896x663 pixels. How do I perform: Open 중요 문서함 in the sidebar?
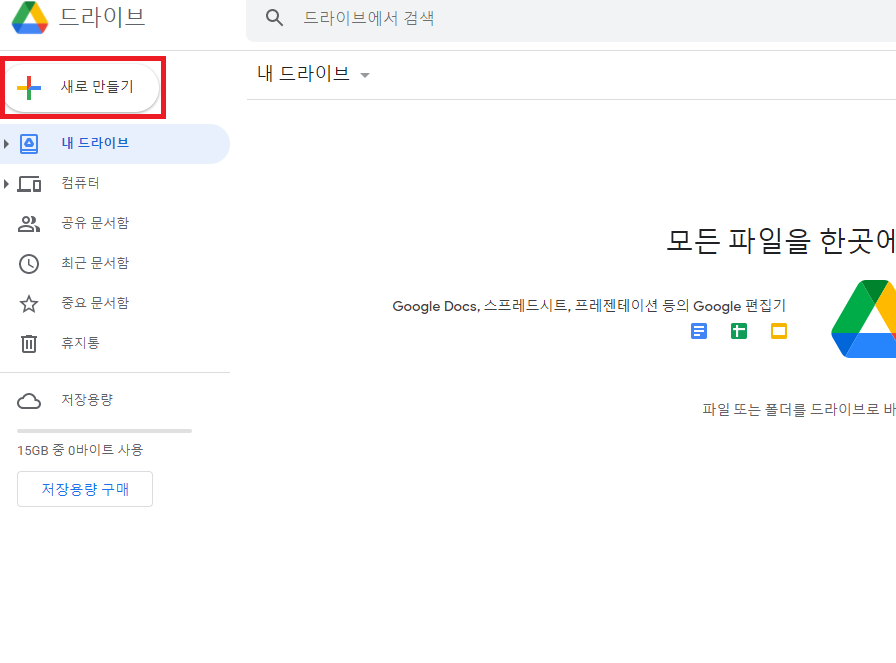[115, 303]
